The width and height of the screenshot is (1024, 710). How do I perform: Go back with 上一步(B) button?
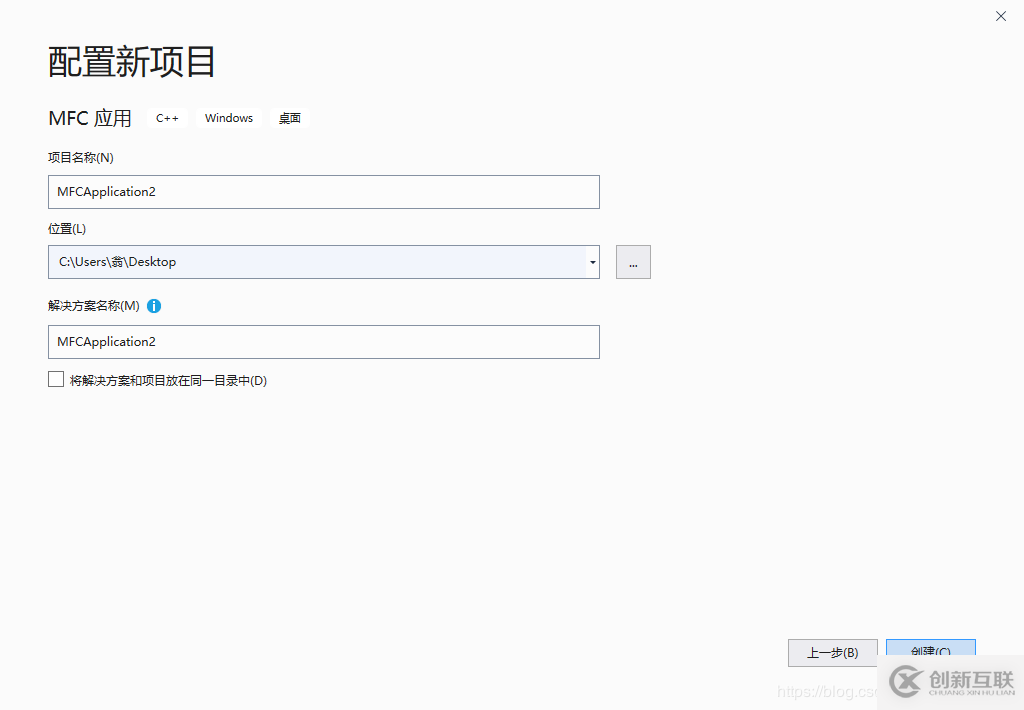[832, 653]
